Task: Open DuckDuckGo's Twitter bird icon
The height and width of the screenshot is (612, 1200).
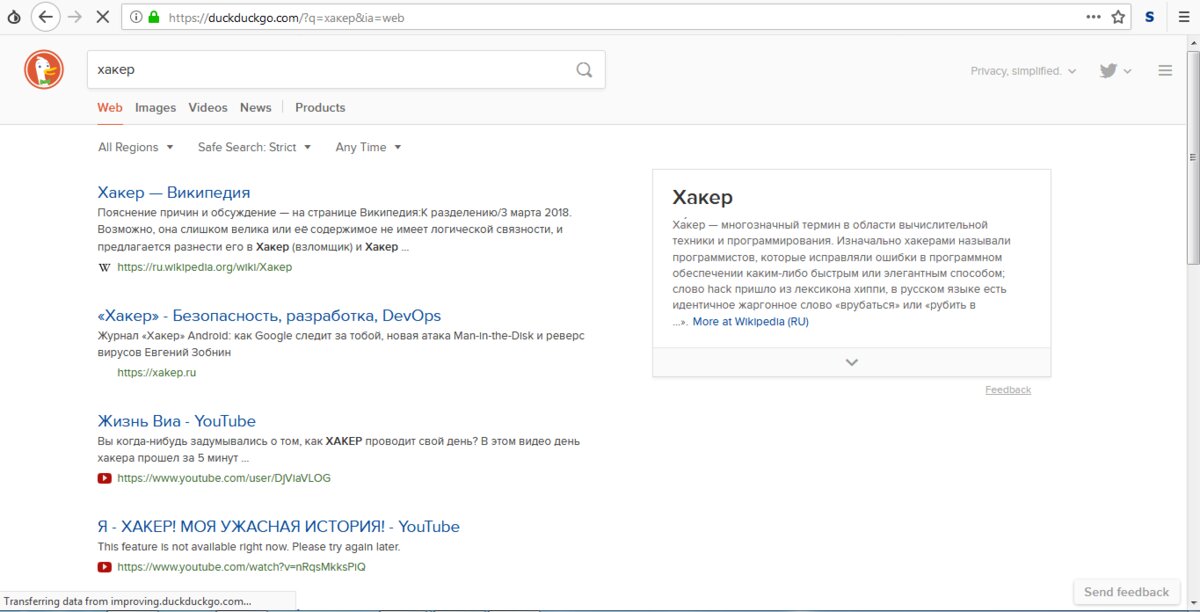Action: click(x=1108, y=70)
